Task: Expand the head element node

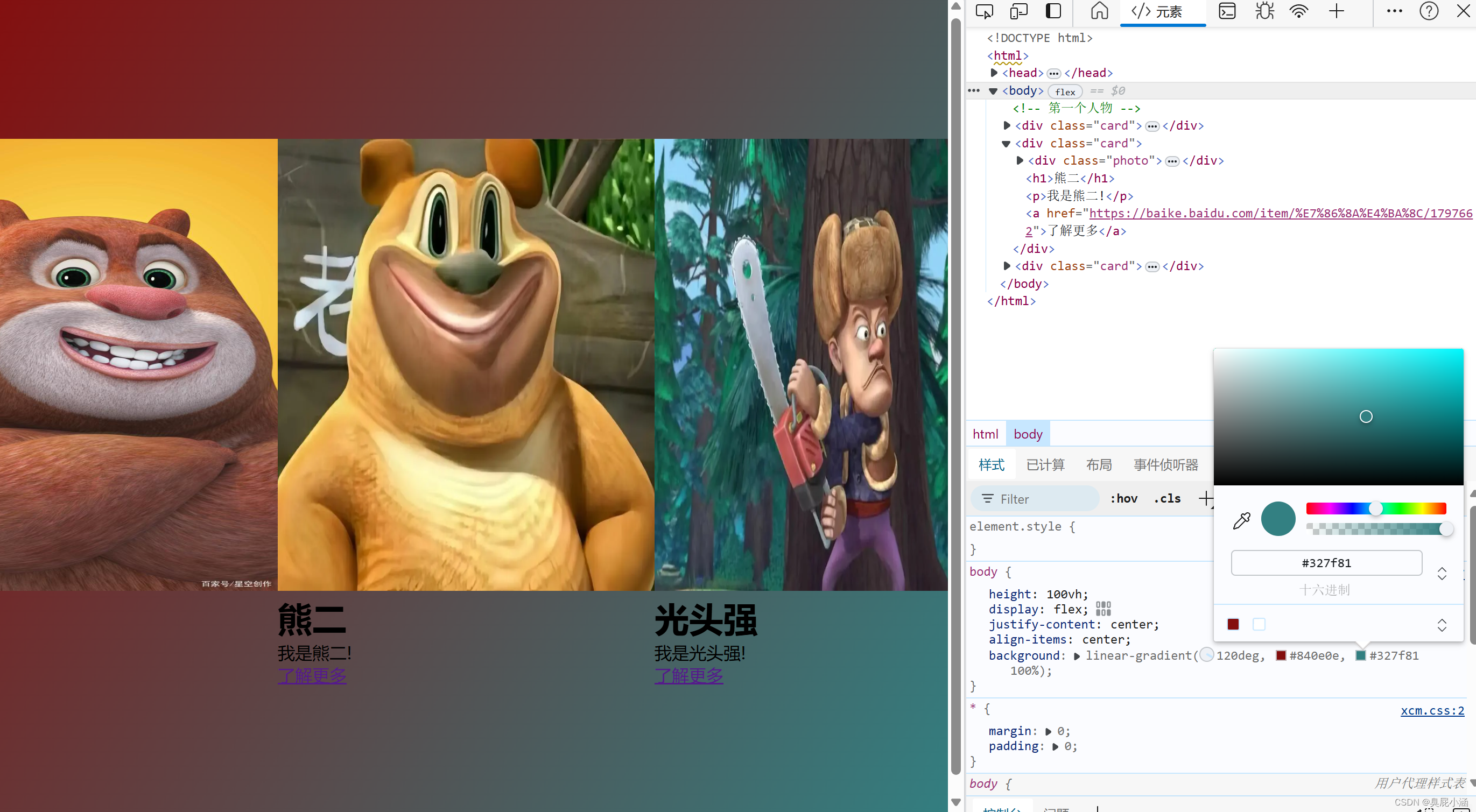Action: point(994,73)
